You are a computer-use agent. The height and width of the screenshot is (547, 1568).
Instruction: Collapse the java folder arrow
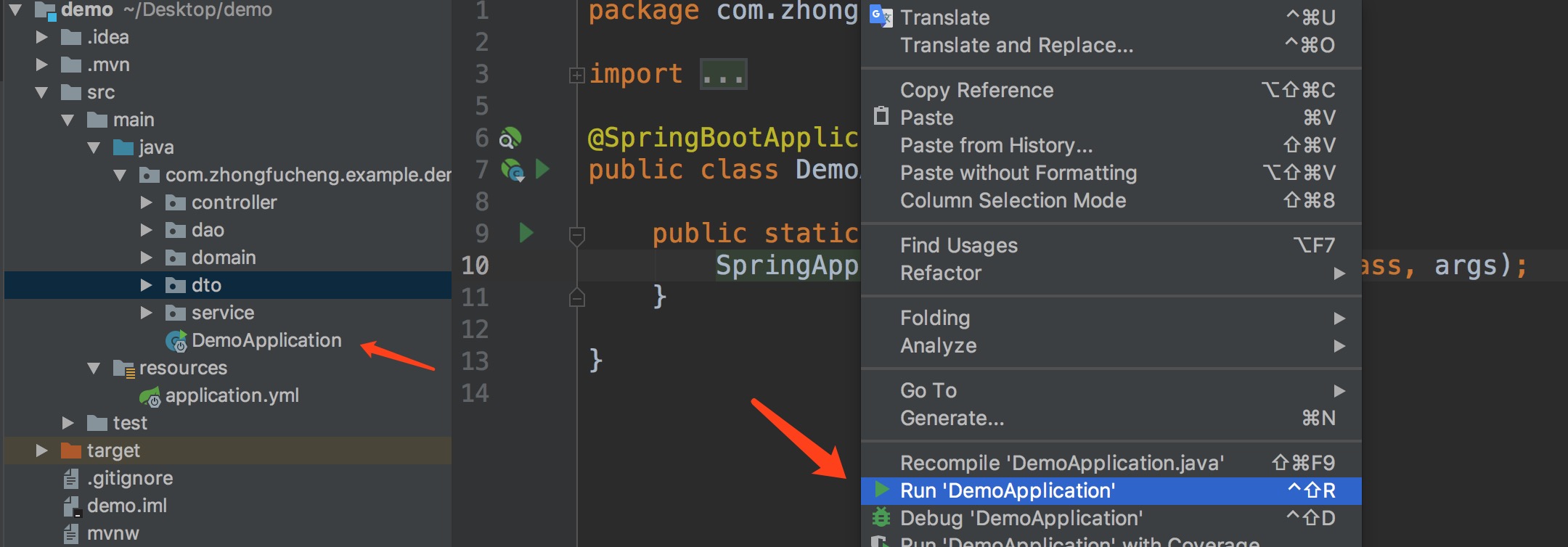click(94, 147)
